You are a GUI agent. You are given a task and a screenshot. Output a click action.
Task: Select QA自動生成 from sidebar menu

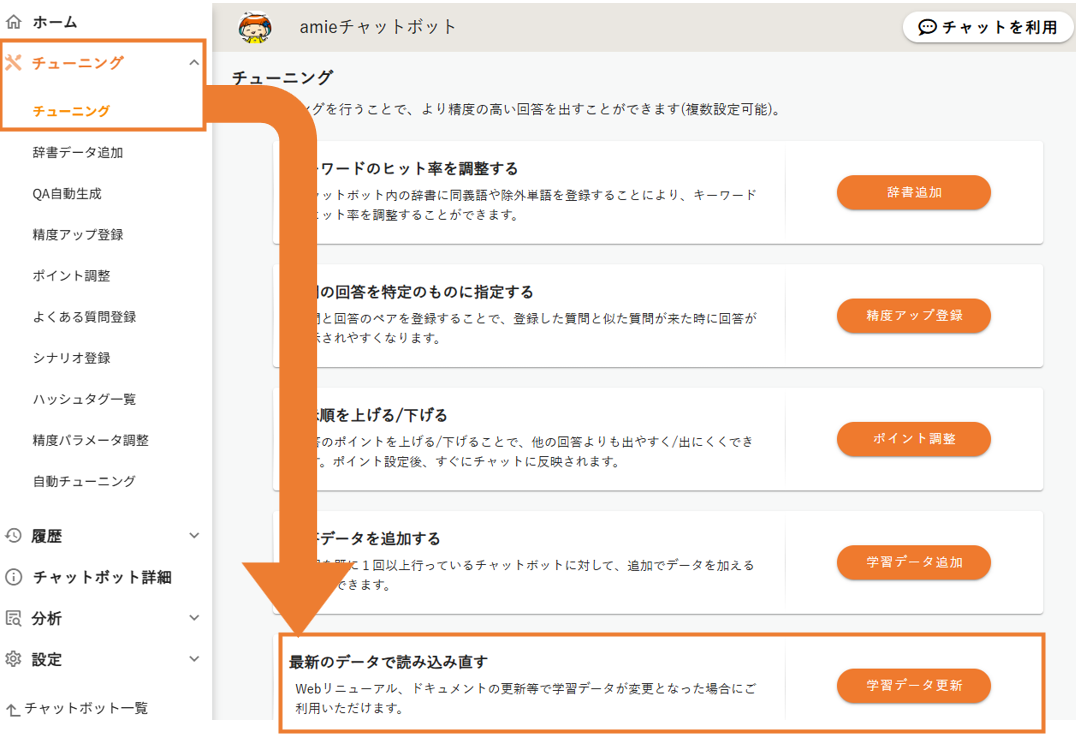66,194
